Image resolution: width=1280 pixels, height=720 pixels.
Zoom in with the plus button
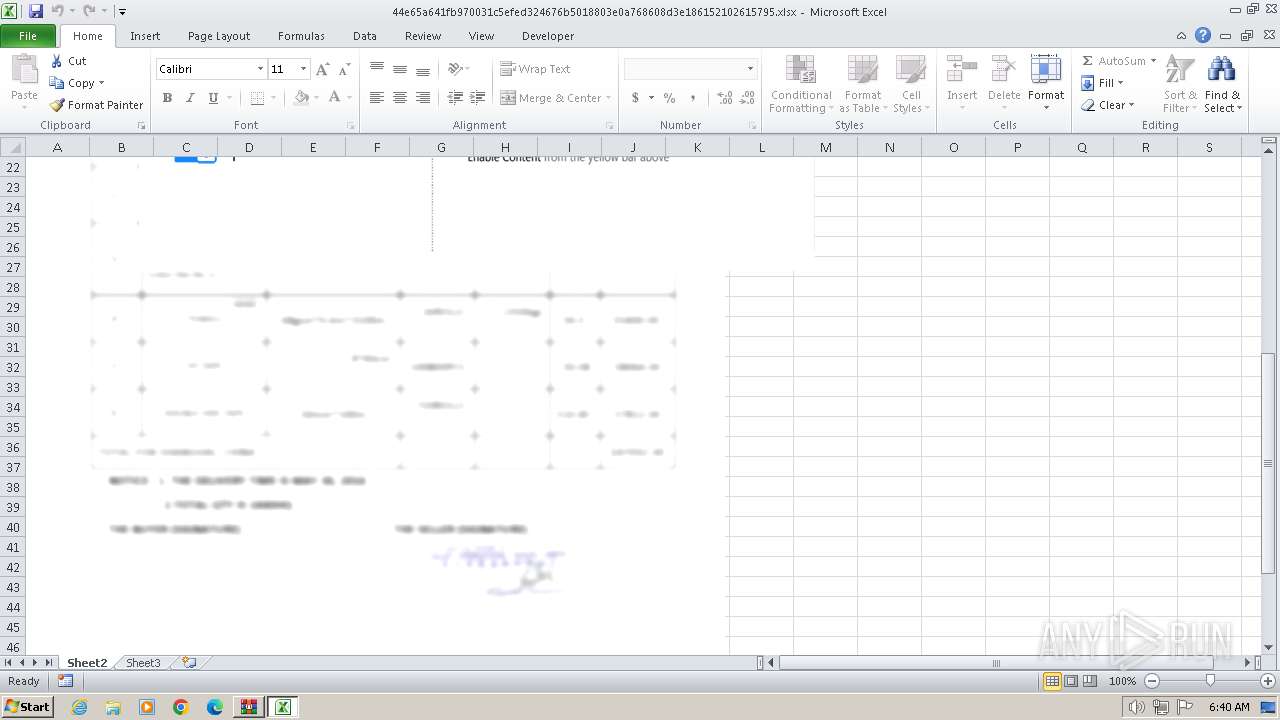click(1267, 681)
